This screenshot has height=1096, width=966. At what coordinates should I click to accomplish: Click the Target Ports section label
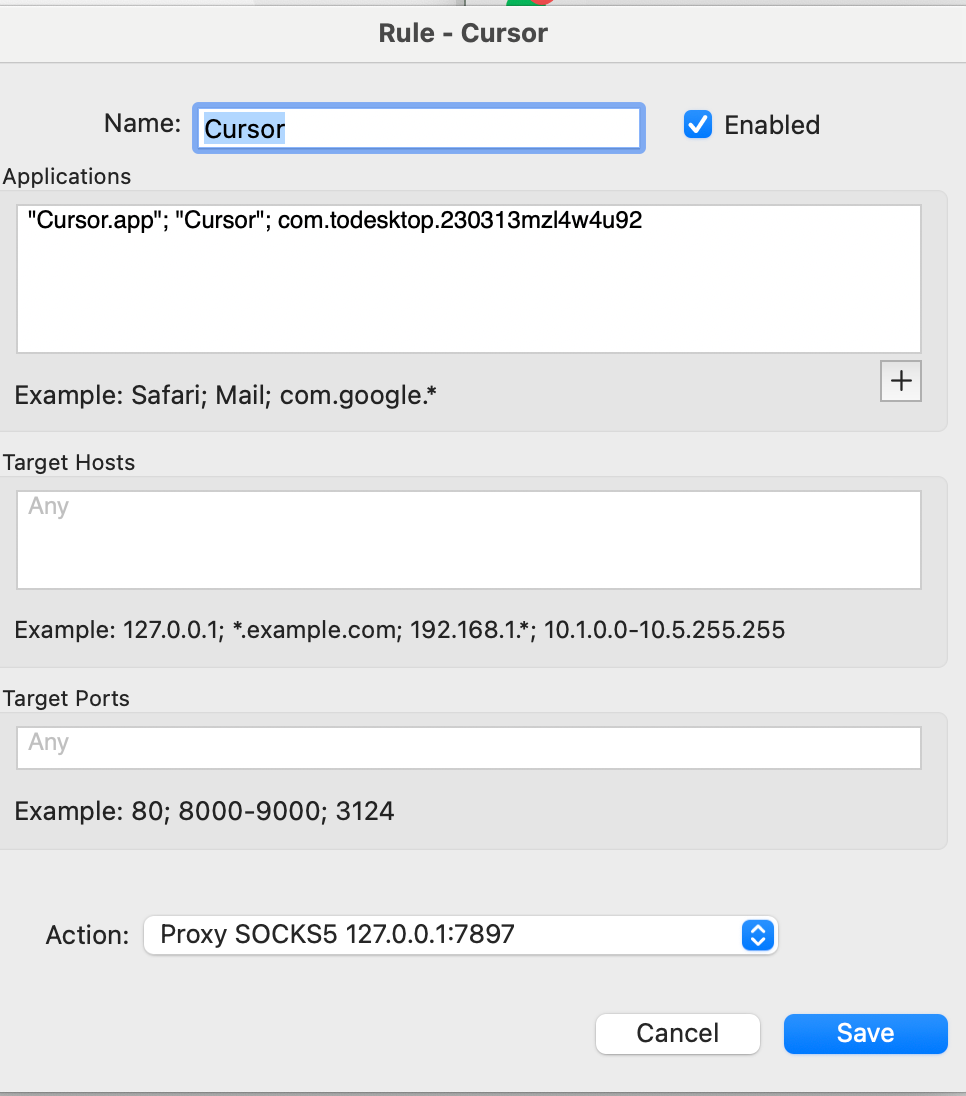[x=66, y=698]
